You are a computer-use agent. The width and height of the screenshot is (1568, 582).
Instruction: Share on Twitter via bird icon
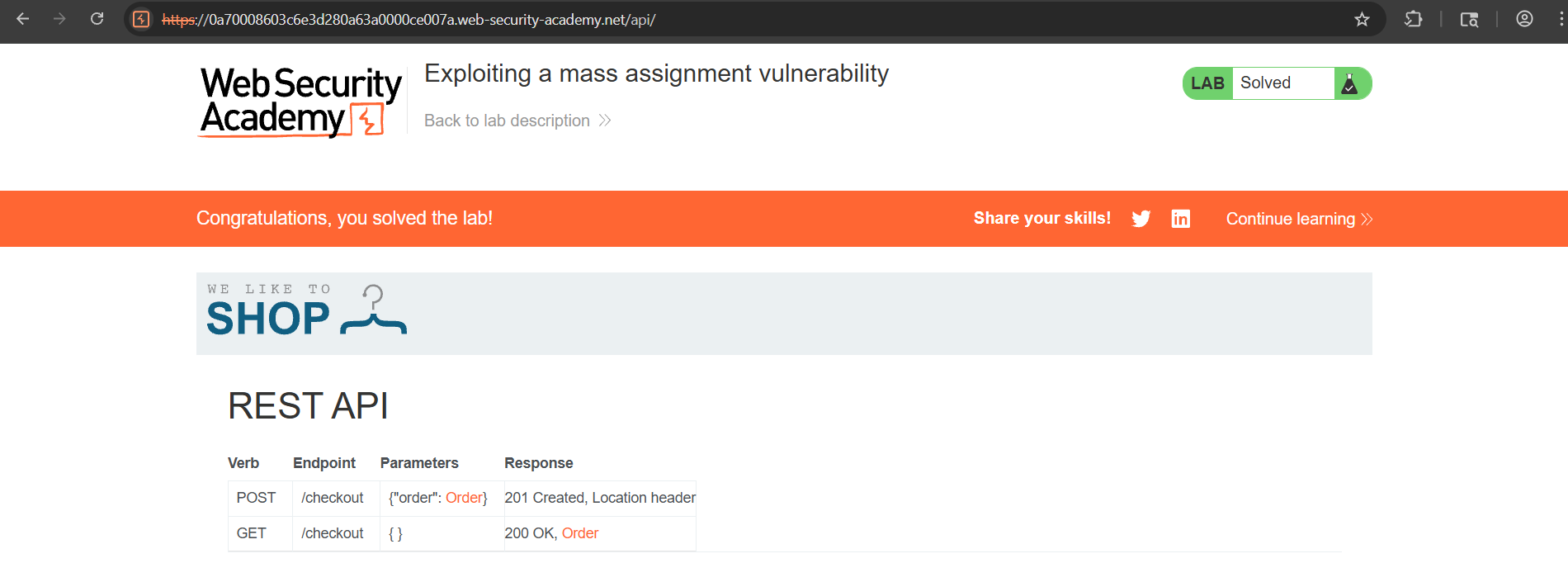pyautogui.click(x=1141, y=219)
